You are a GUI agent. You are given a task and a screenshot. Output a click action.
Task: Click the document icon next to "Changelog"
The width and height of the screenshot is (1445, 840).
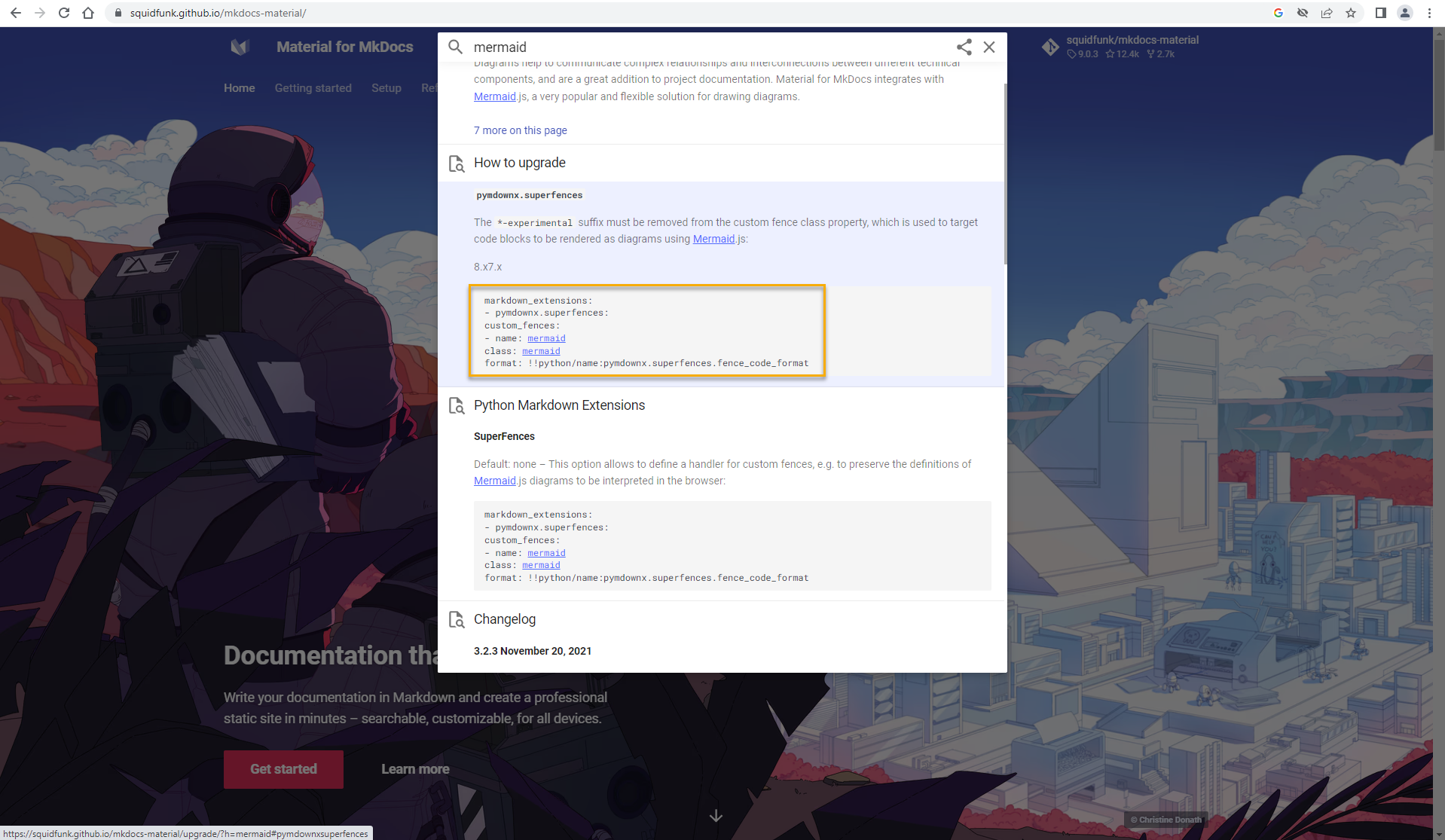pyautogui.click(x=457, y=619)
